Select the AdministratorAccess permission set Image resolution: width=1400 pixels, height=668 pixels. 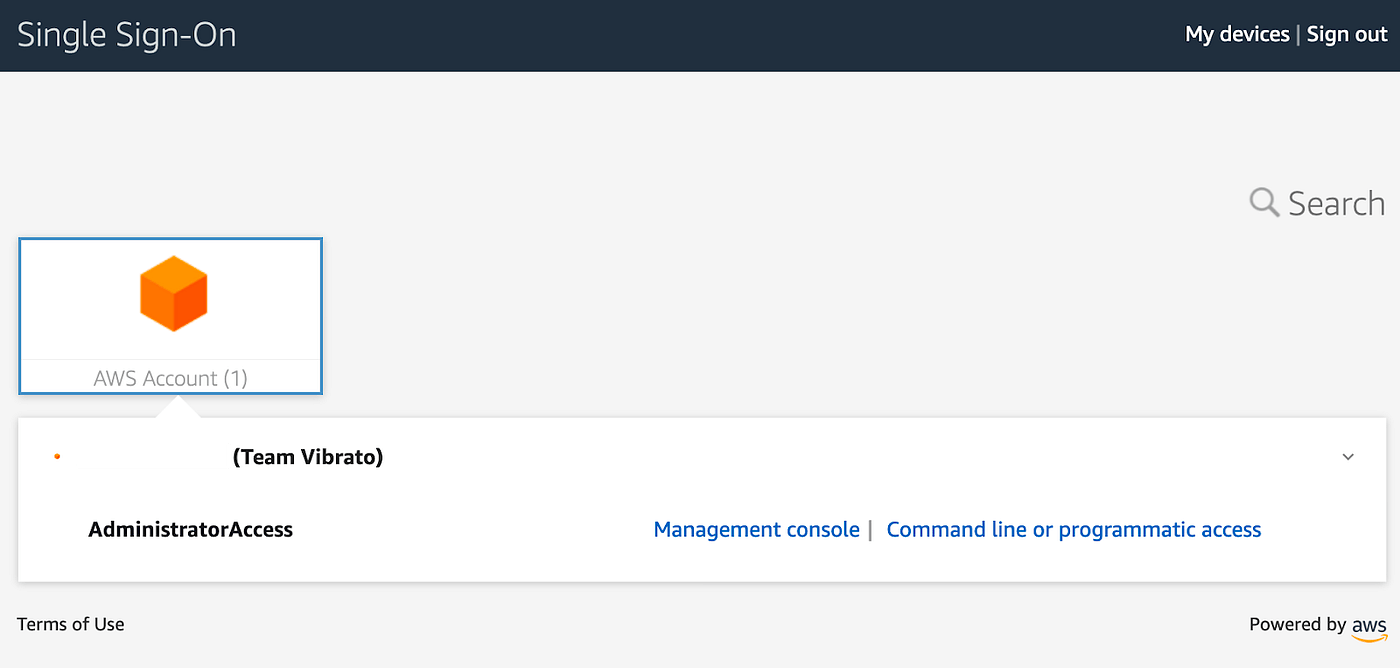point(191,529)
